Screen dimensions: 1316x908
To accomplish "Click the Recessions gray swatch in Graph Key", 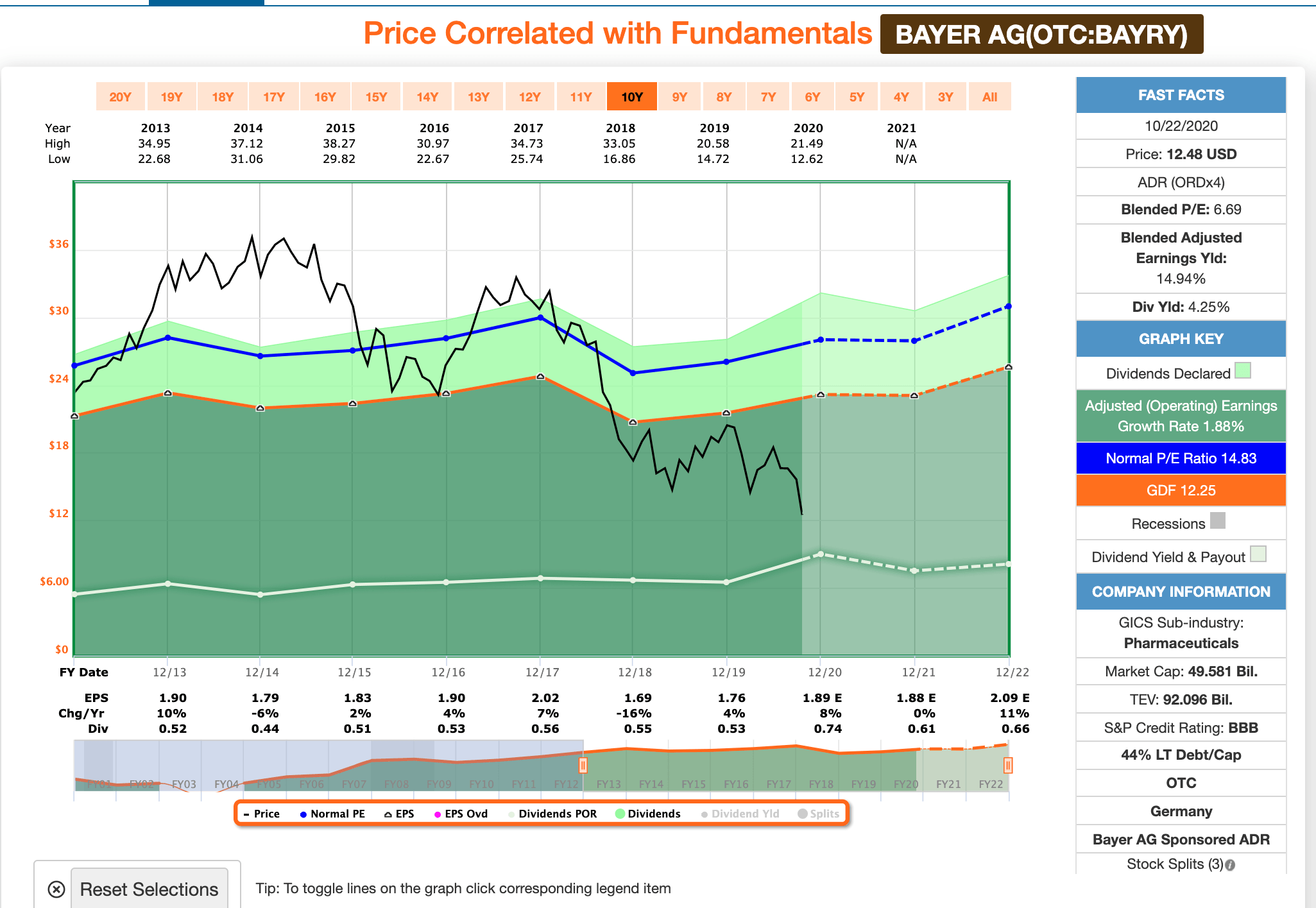I will (x=1218, y=522).
